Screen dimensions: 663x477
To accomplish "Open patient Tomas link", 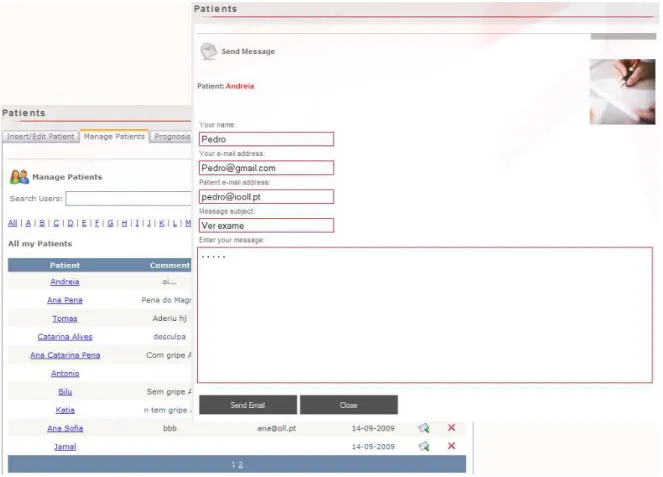I will 65,318.
